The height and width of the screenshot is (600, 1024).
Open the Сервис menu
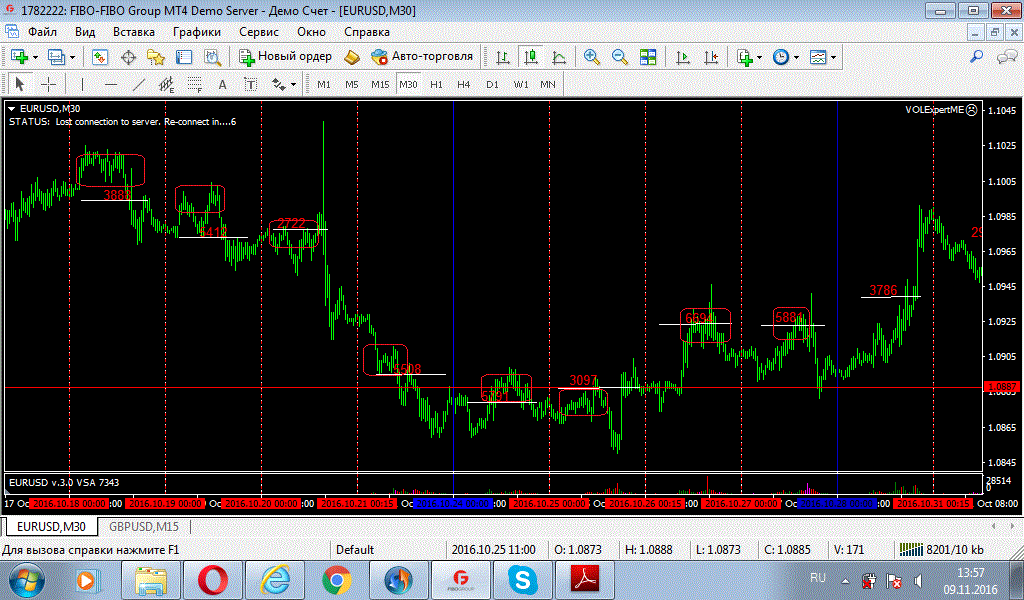click(259, 32)
